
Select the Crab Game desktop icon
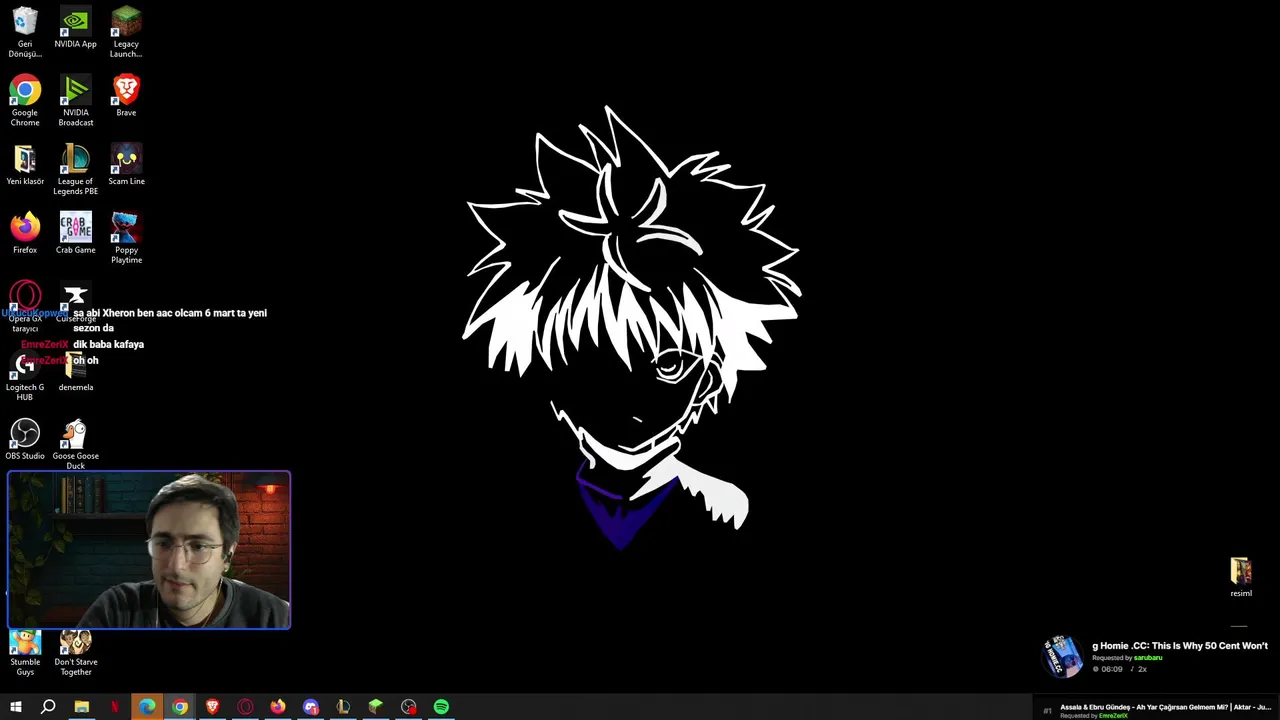(x=75, y=233)
